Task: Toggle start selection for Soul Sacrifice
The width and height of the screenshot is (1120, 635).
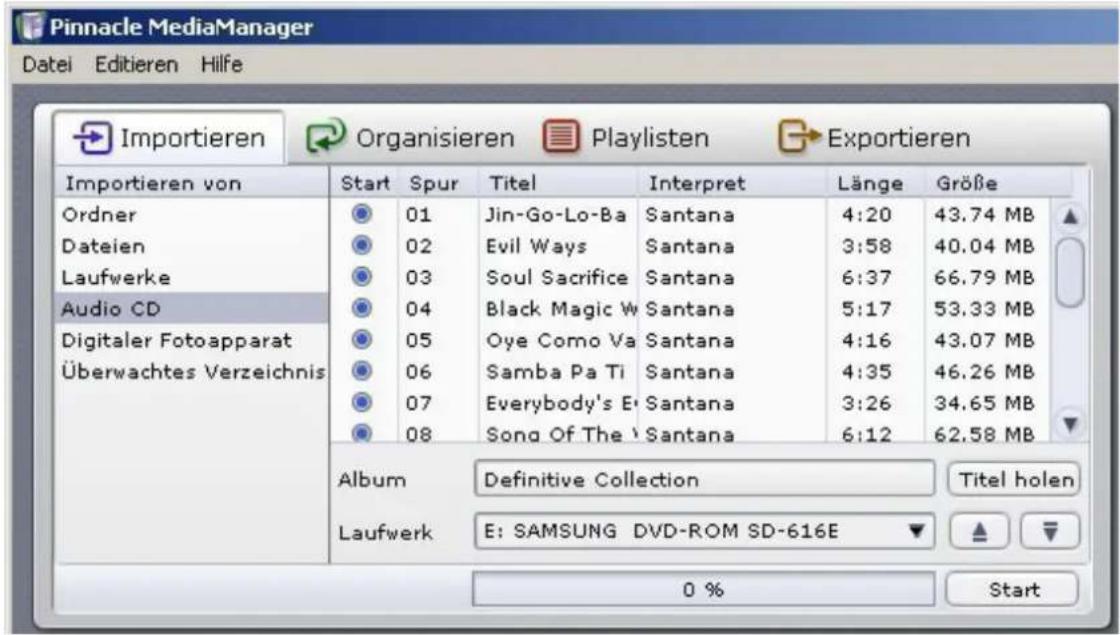Action: click(x=362, y=276)
